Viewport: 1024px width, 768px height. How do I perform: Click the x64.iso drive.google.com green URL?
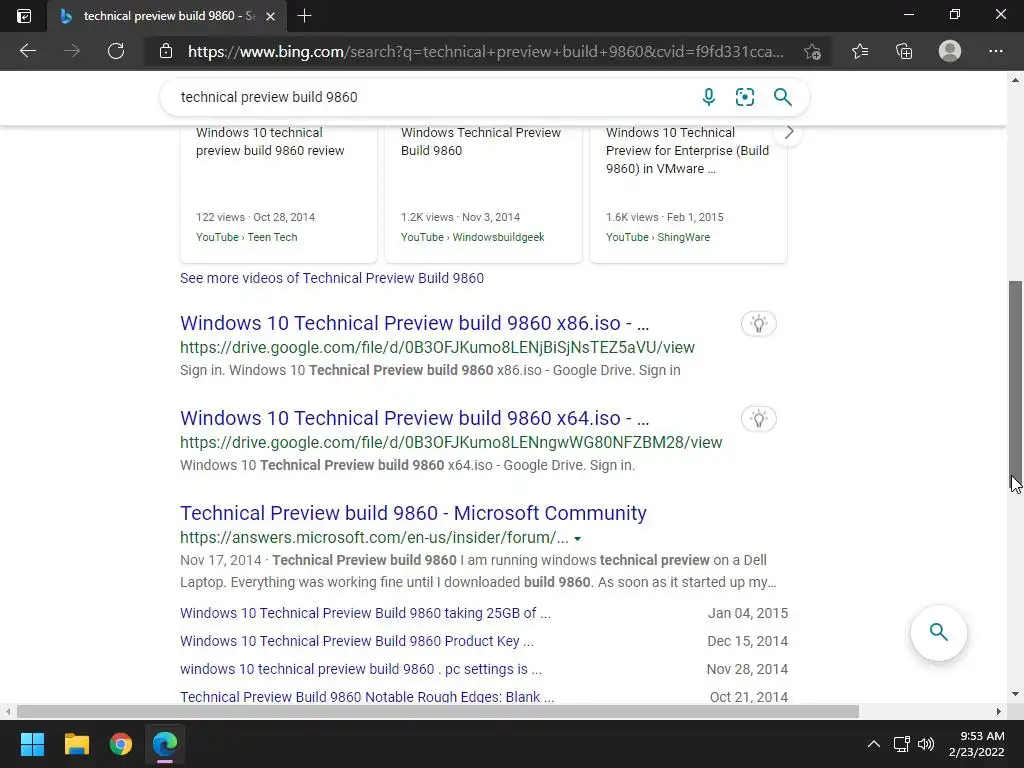tap(451, 442)
